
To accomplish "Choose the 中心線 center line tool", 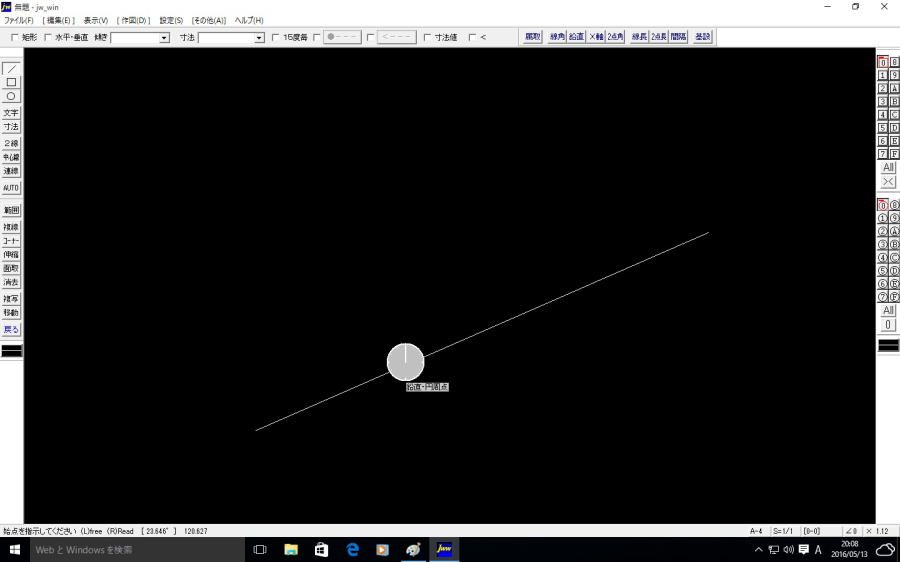I will [11, 157].
